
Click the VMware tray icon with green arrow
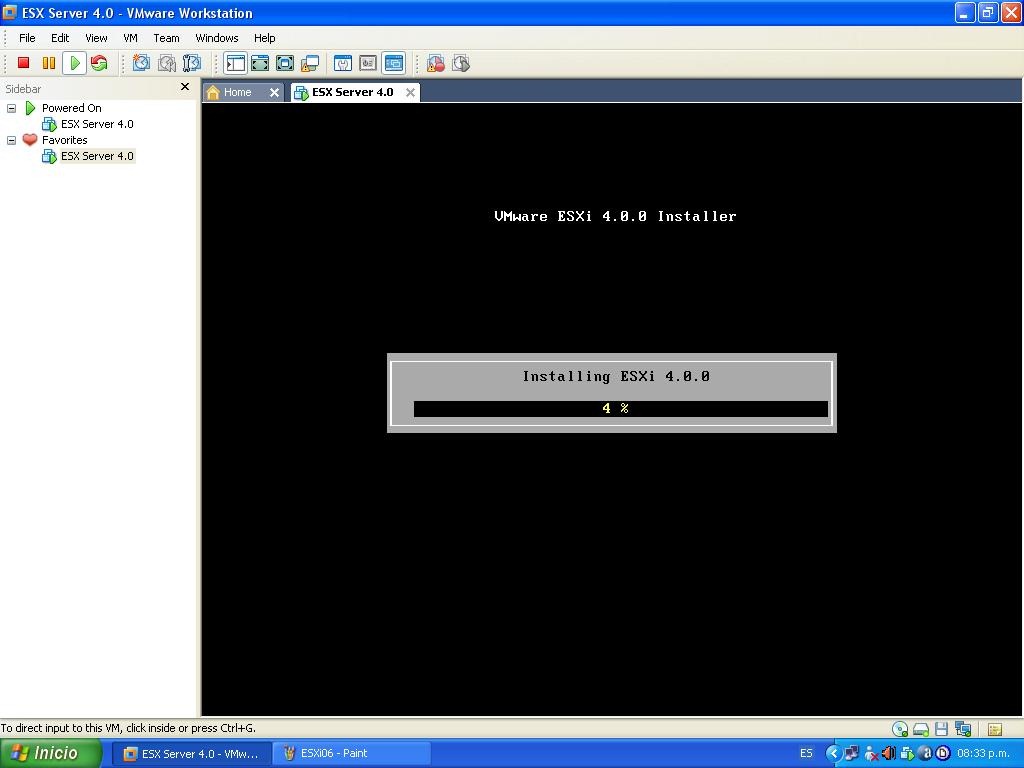(906, 754)
